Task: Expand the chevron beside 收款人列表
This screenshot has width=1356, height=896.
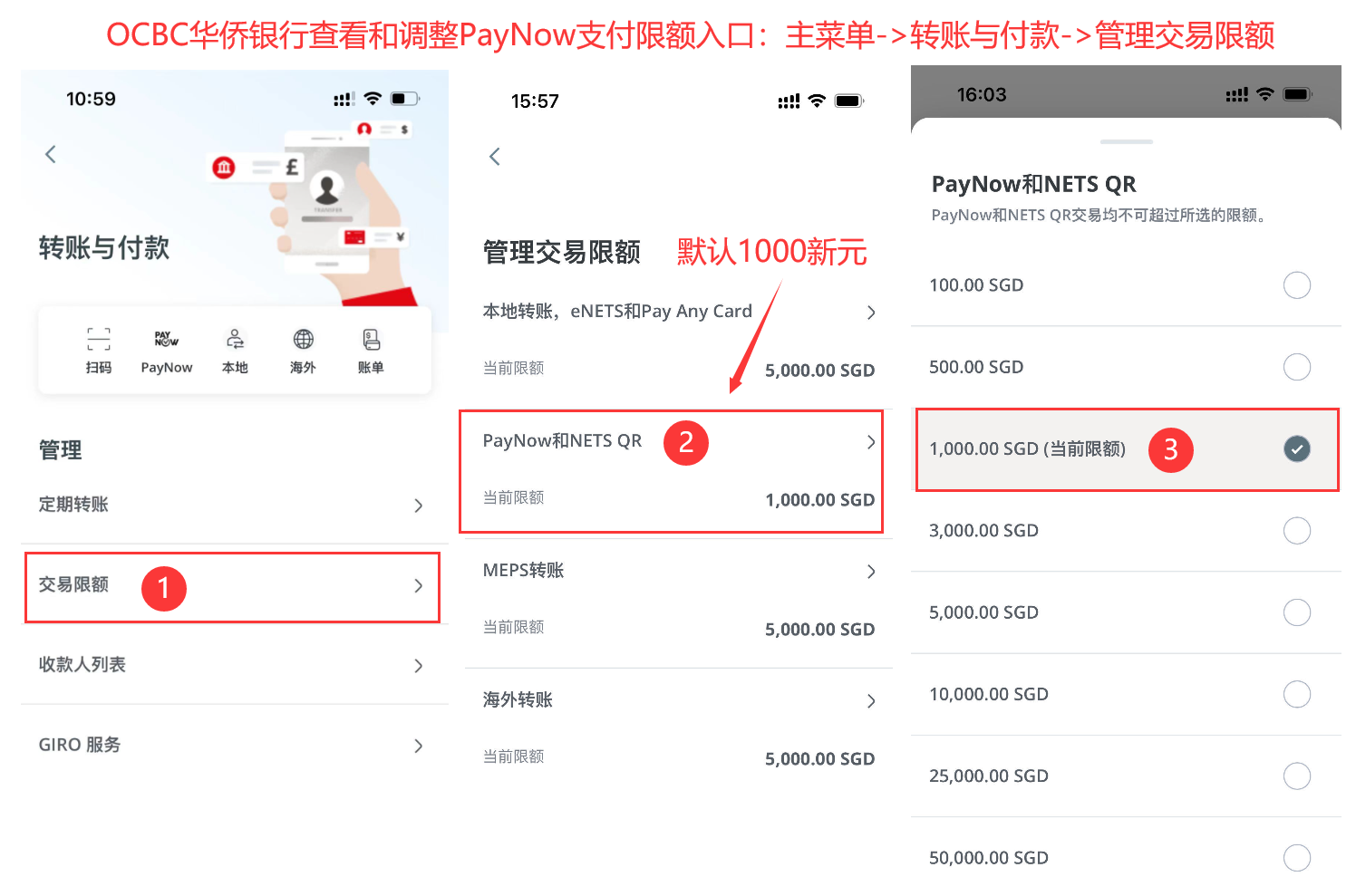Action: (x=419, y=666)
